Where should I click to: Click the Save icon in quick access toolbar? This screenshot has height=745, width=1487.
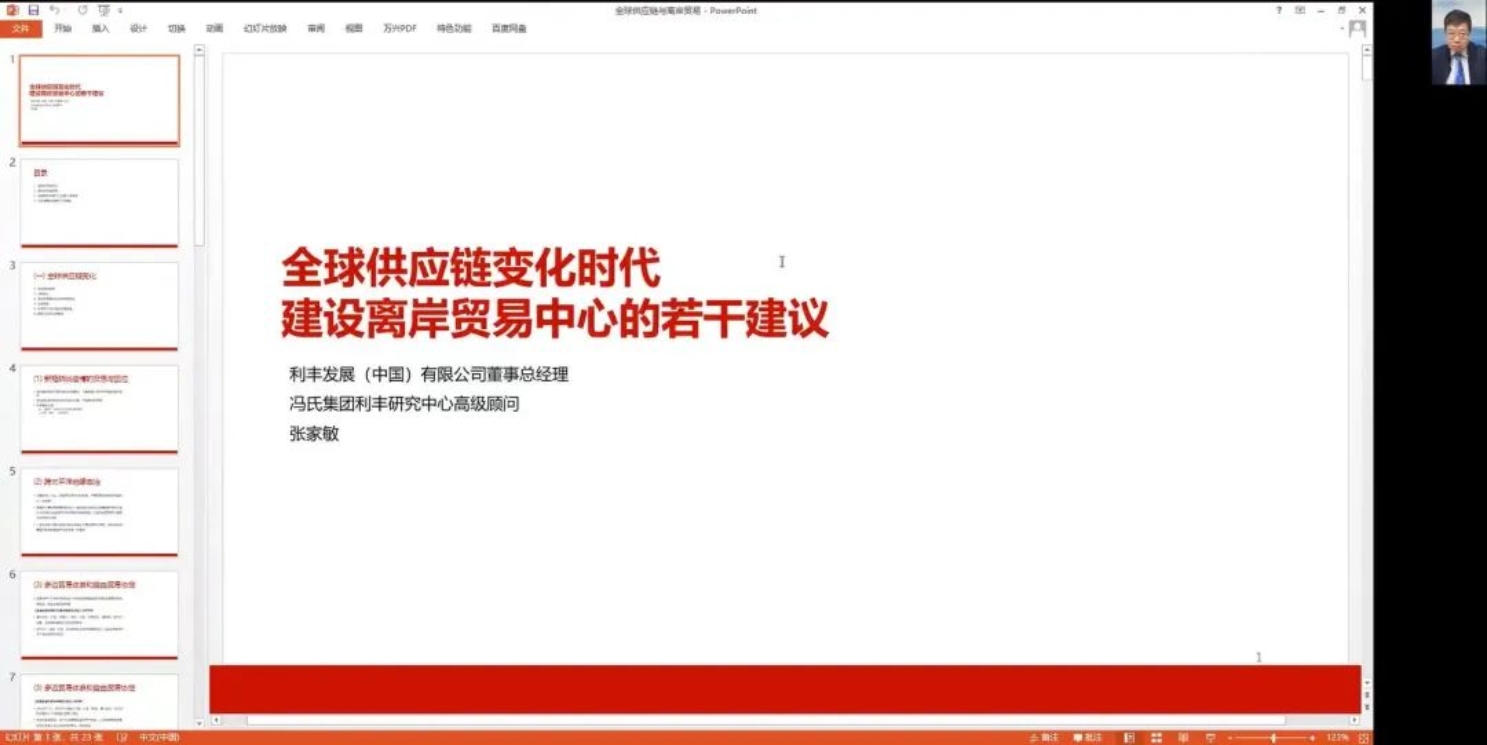point(33,10)
